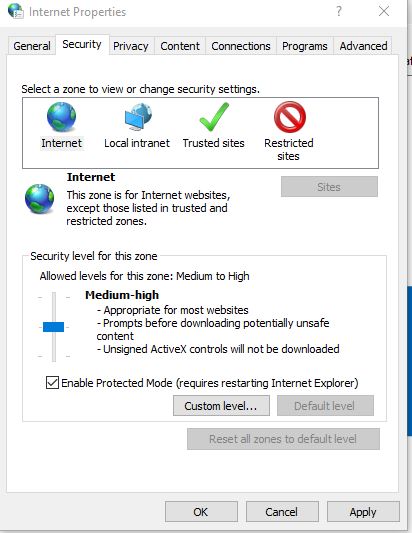Select the Local intranet zone icon
The width and height of the screenshot is (412, 533).
pyautogui.click(x=138, y=117)
